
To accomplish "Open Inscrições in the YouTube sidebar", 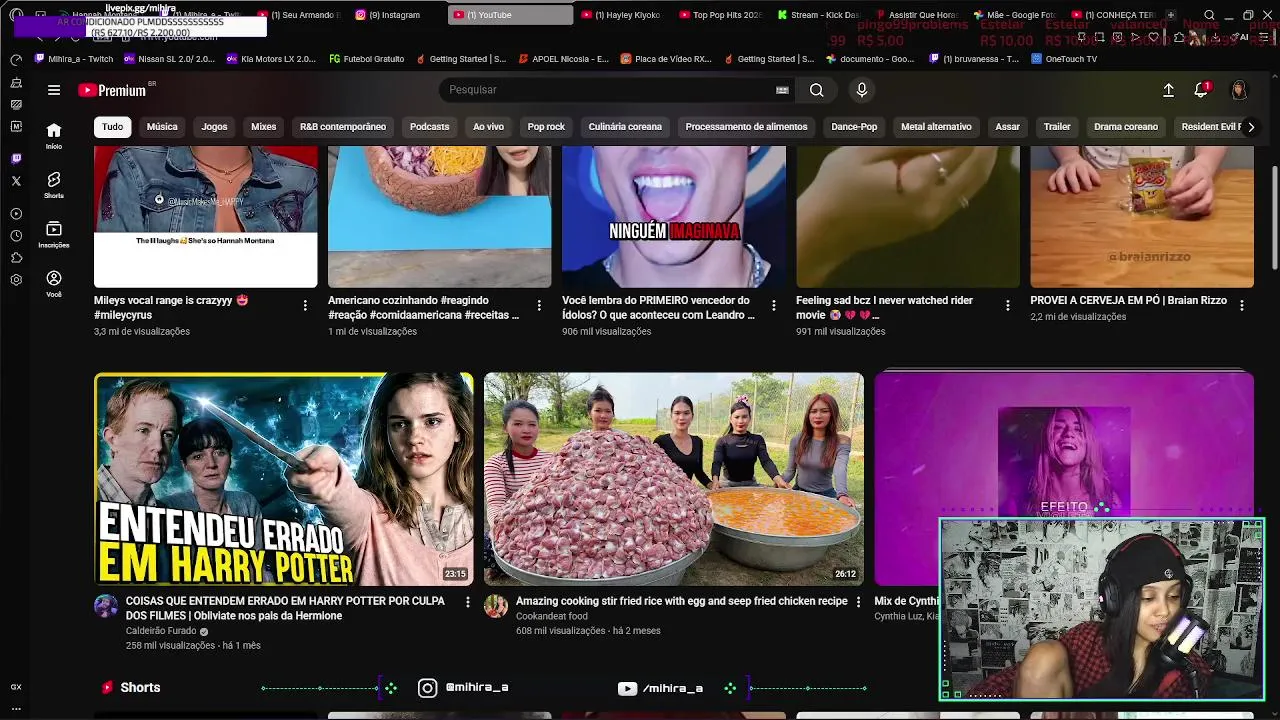I will 54,234.
